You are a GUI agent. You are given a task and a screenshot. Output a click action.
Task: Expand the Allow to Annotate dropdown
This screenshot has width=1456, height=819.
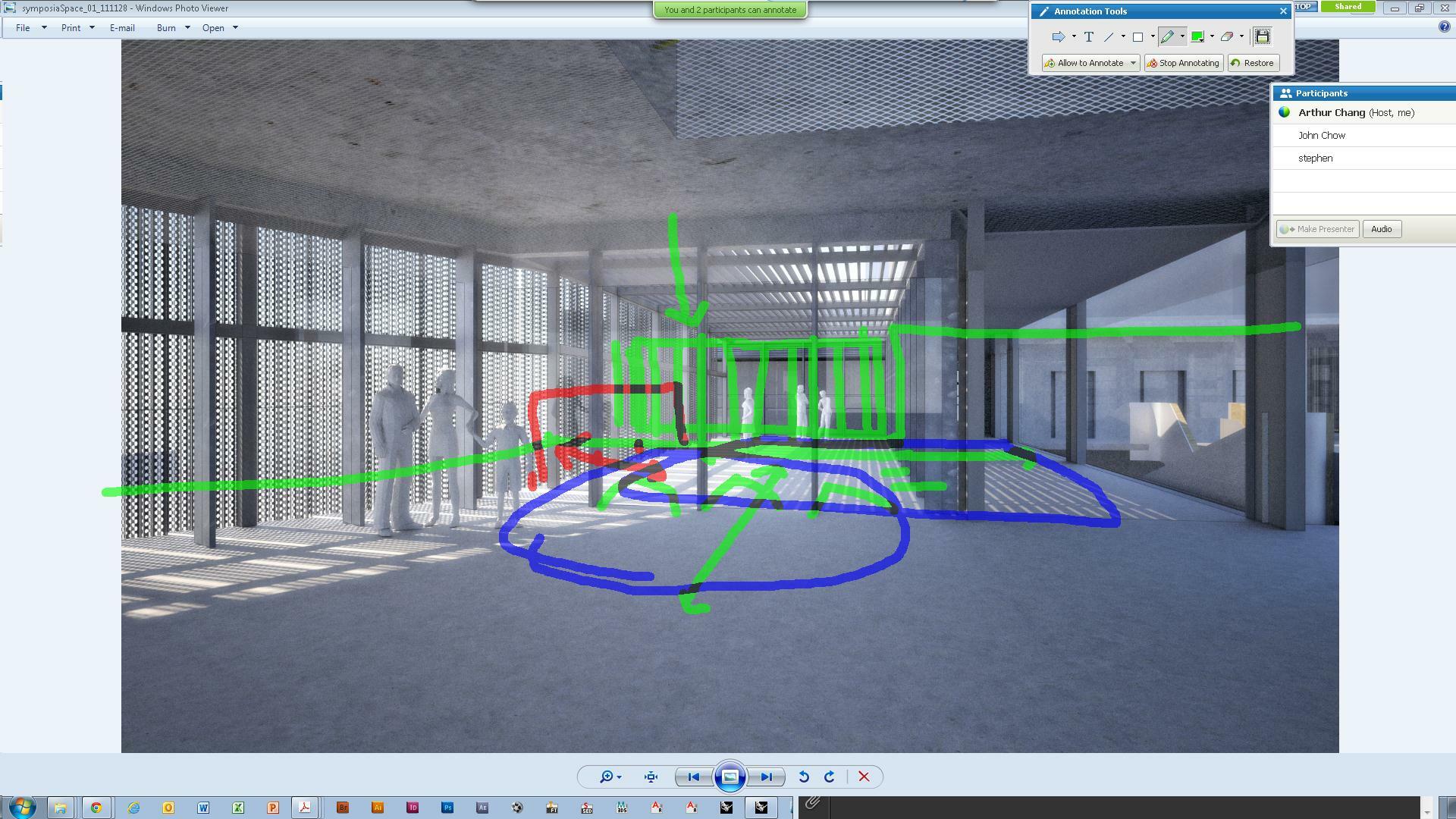pos(1133,63)
